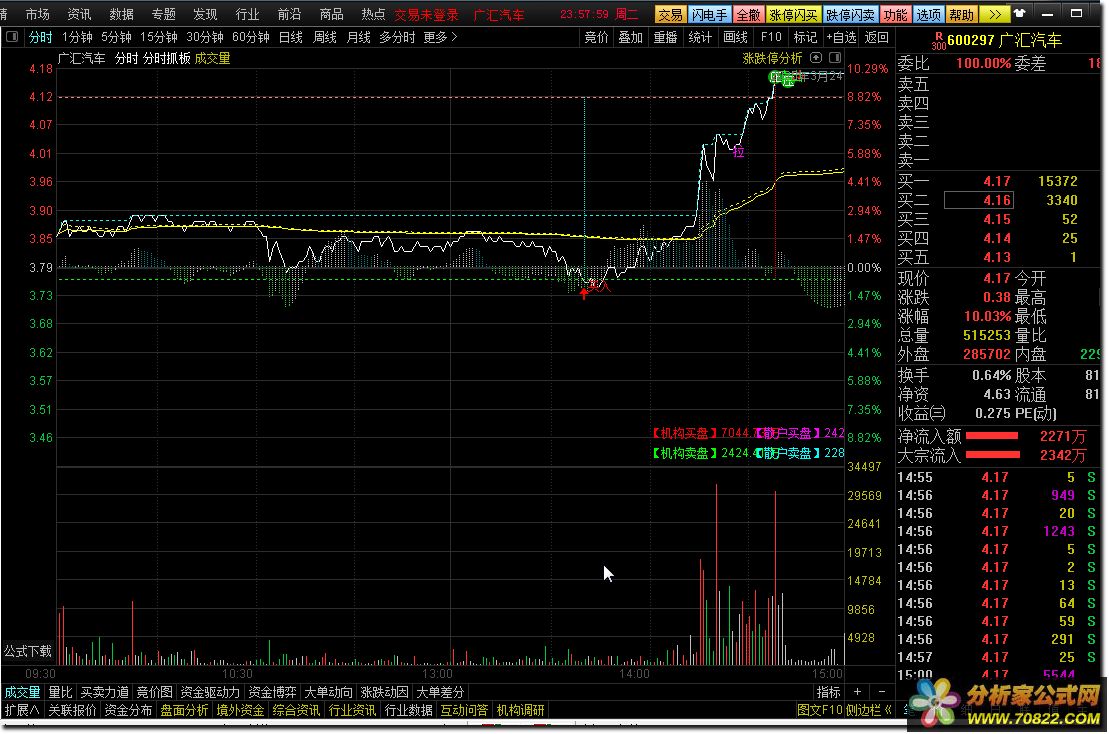
Task: Click the magenta 拉 marker on the chart
Action: (738, 152)
